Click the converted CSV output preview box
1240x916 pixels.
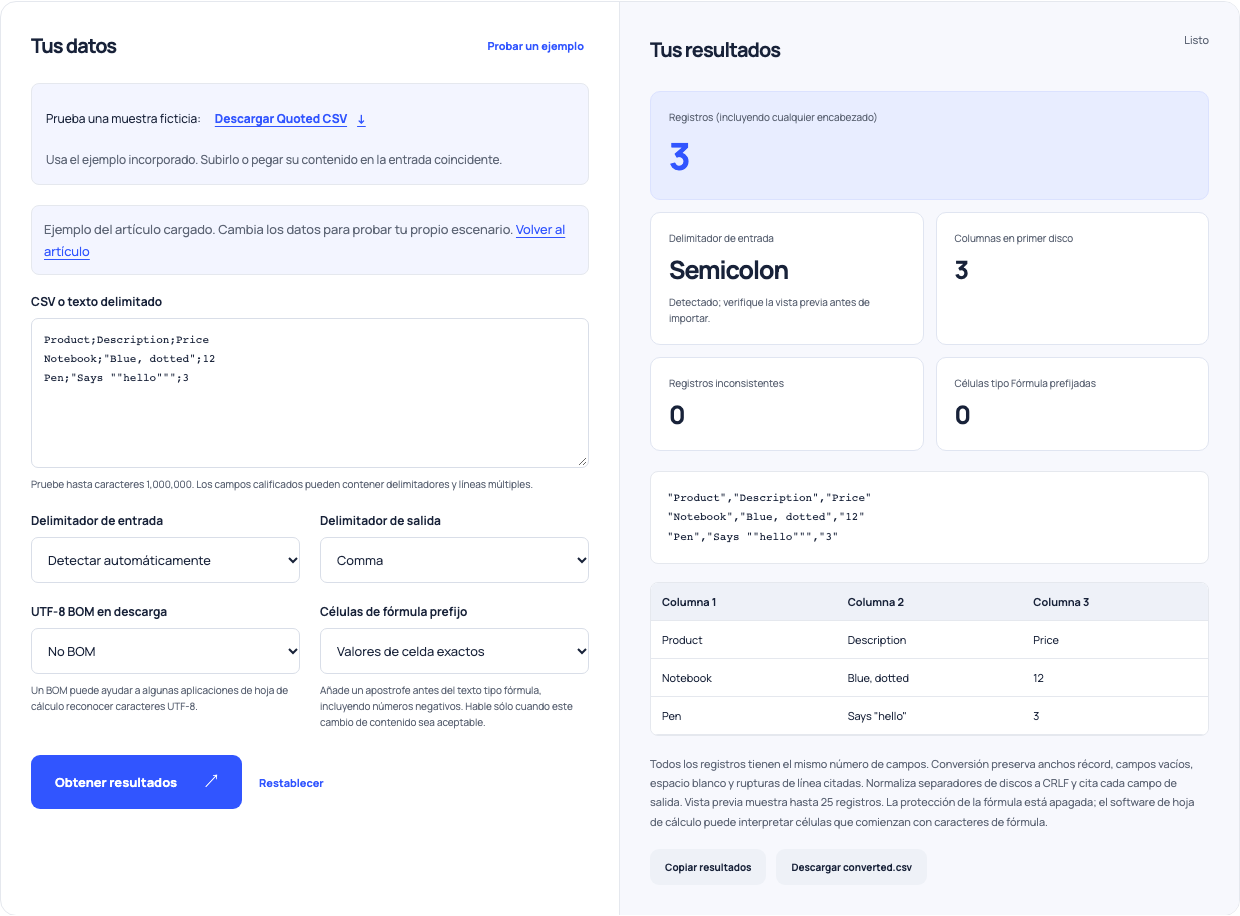(929, 517)
